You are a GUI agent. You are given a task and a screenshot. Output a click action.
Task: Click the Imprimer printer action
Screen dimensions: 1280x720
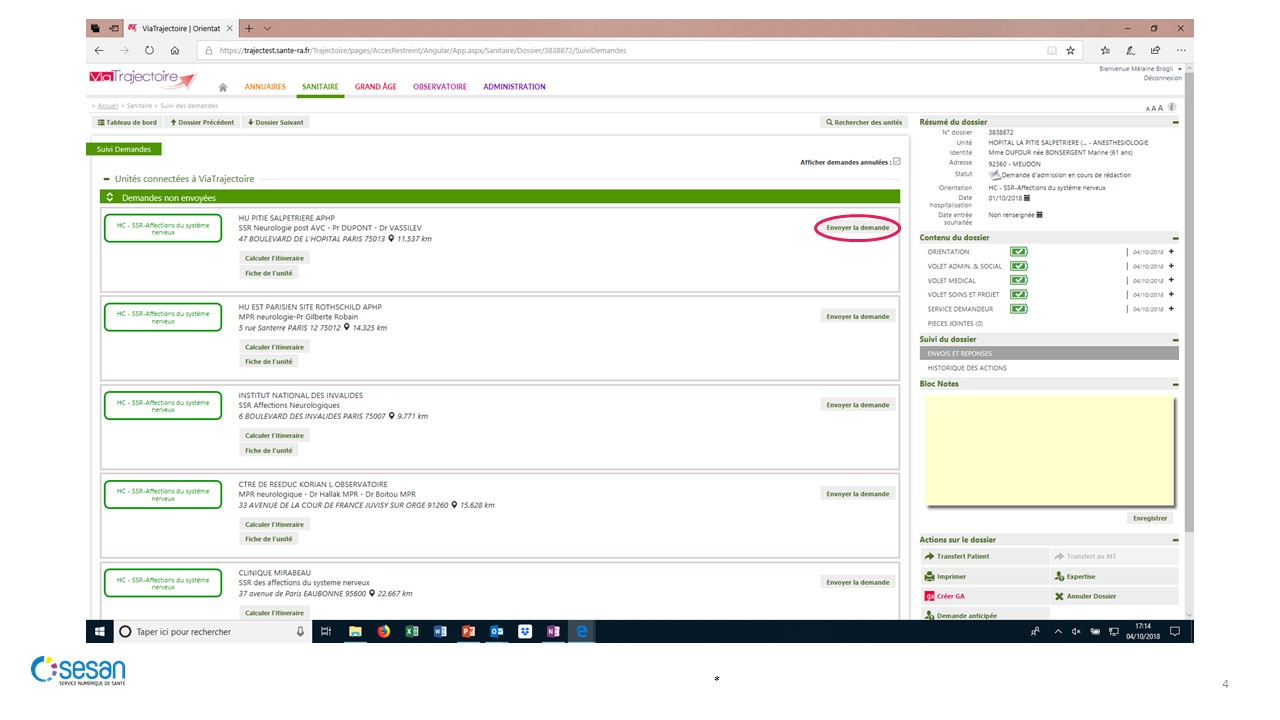[946, 577]
